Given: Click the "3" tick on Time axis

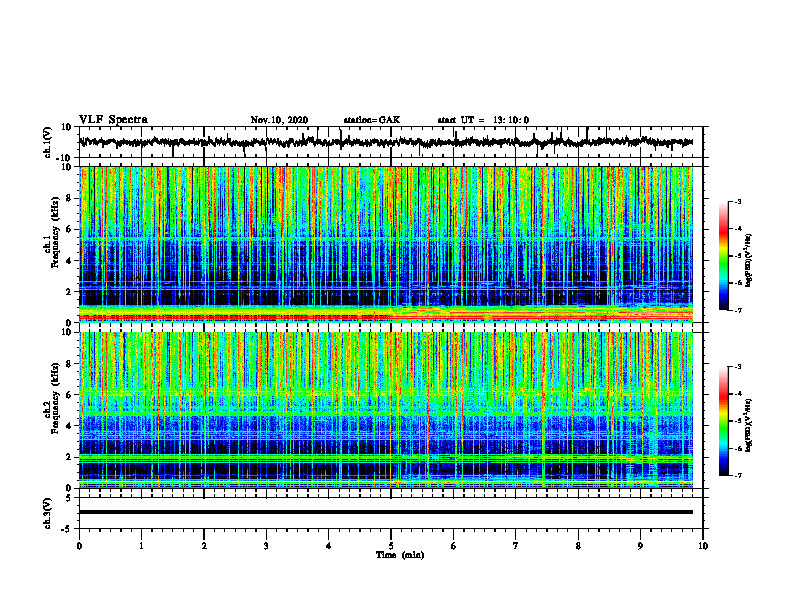Looking at the screenshot, I should click(266, 546).
